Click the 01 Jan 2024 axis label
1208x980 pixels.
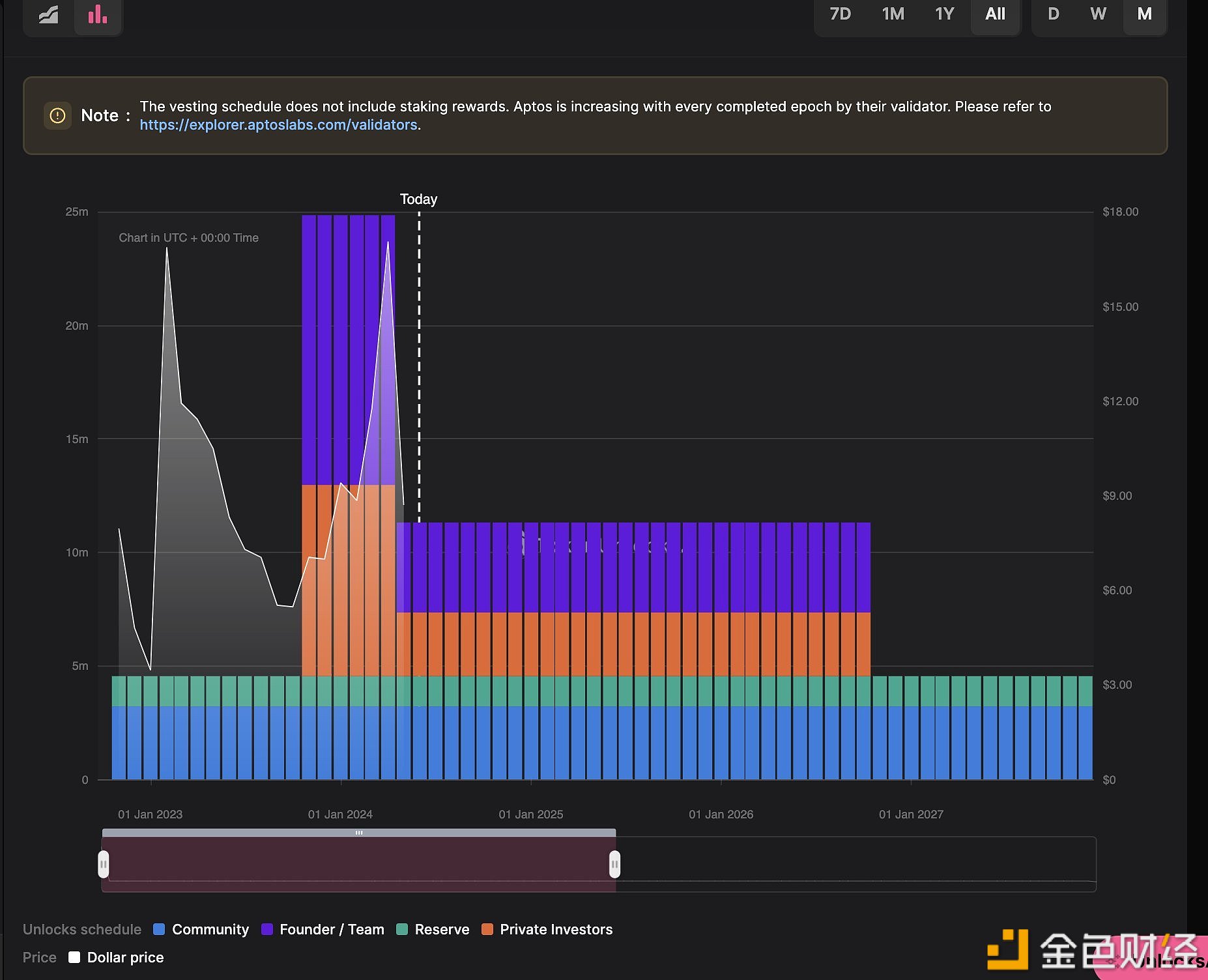click(x=340, y=814)
